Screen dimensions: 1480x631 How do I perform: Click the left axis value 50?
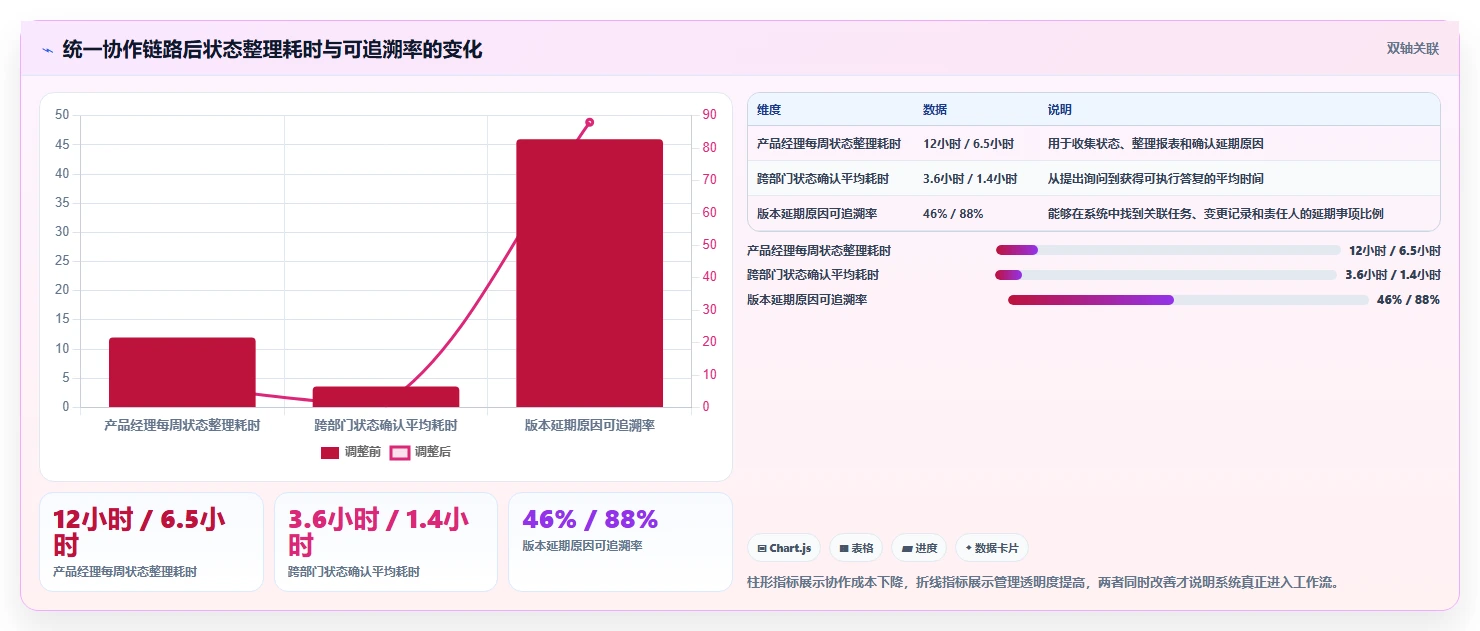coord(62,115)
